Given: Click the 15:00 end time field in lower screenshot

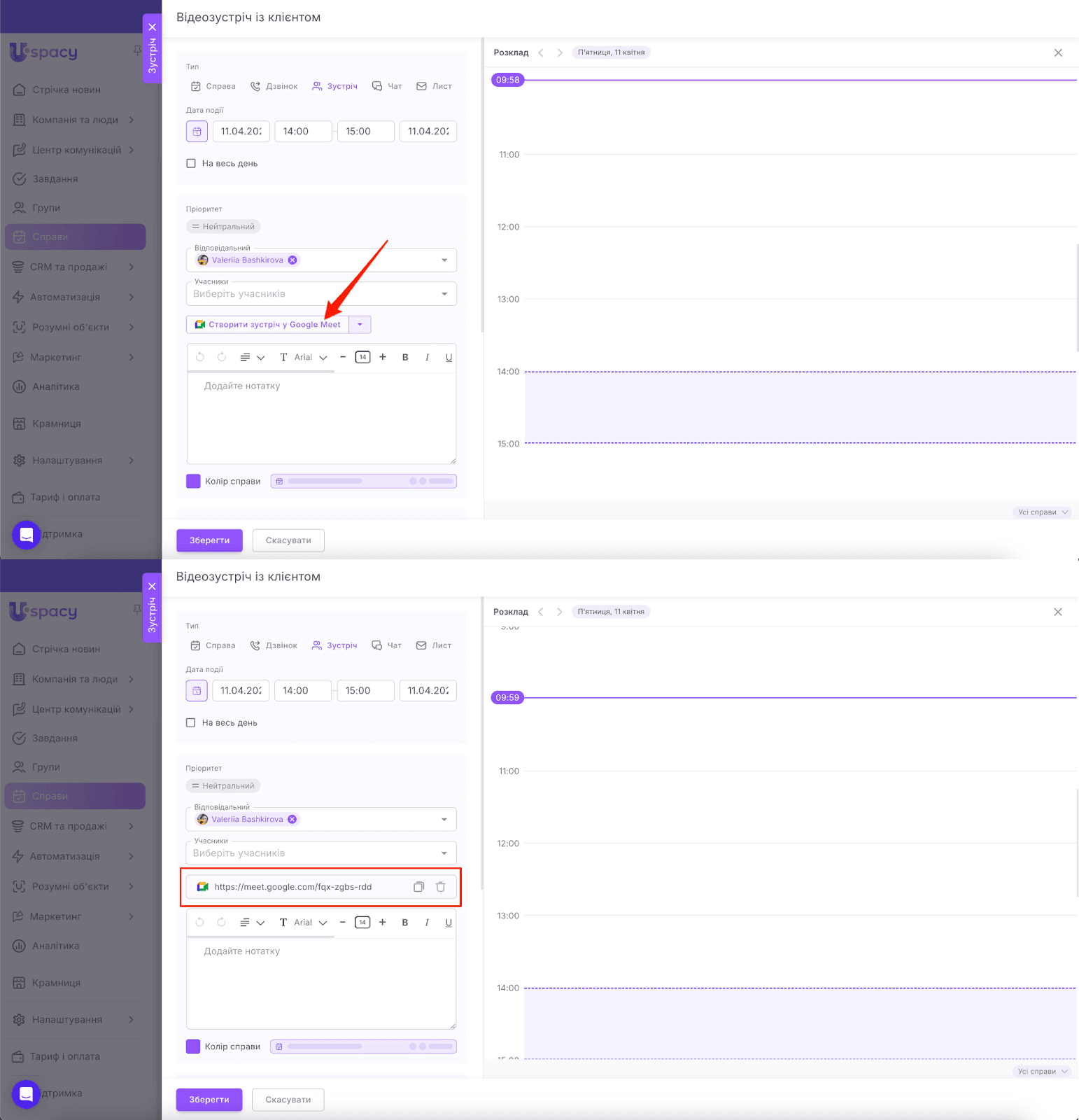Looking at the screenshot, I should pos(365,691).
